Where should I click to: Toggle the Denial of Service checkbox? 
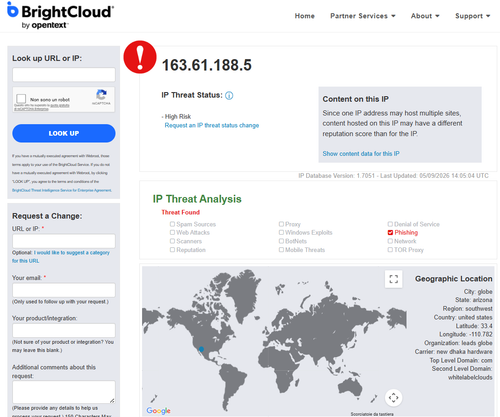[x=390, y=224]
